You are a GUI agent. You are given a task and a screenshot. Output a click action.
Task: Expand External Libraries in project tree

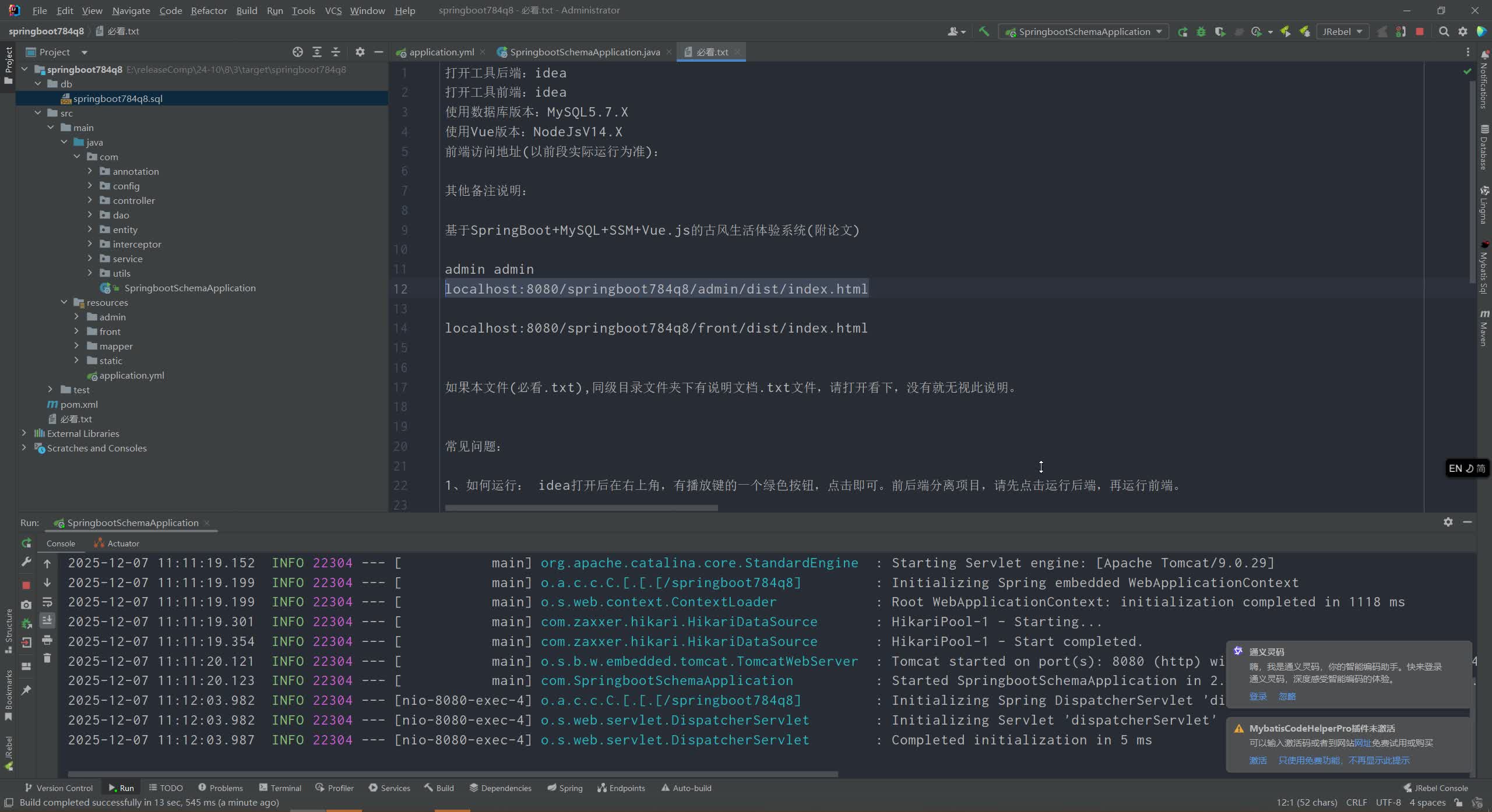coord(24,433)
